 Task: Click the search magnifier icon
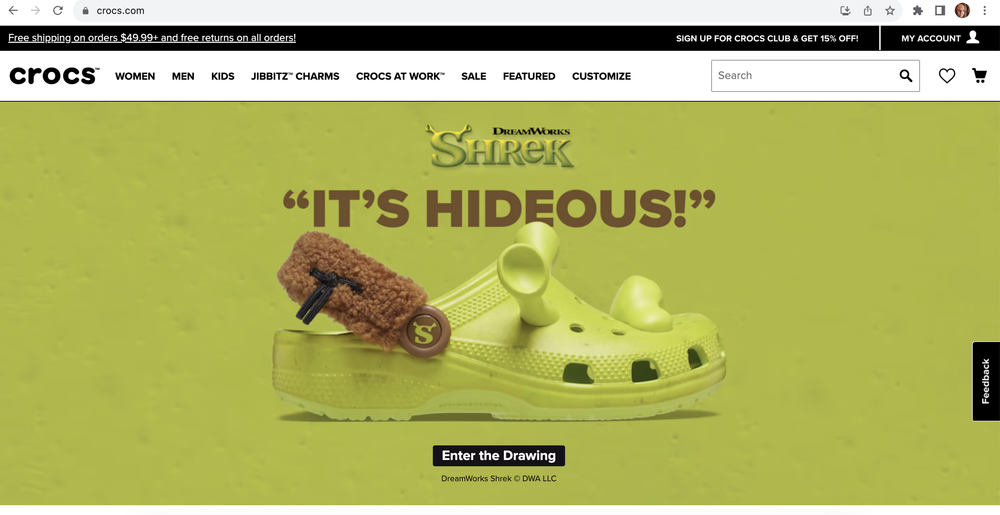point(906,76)
